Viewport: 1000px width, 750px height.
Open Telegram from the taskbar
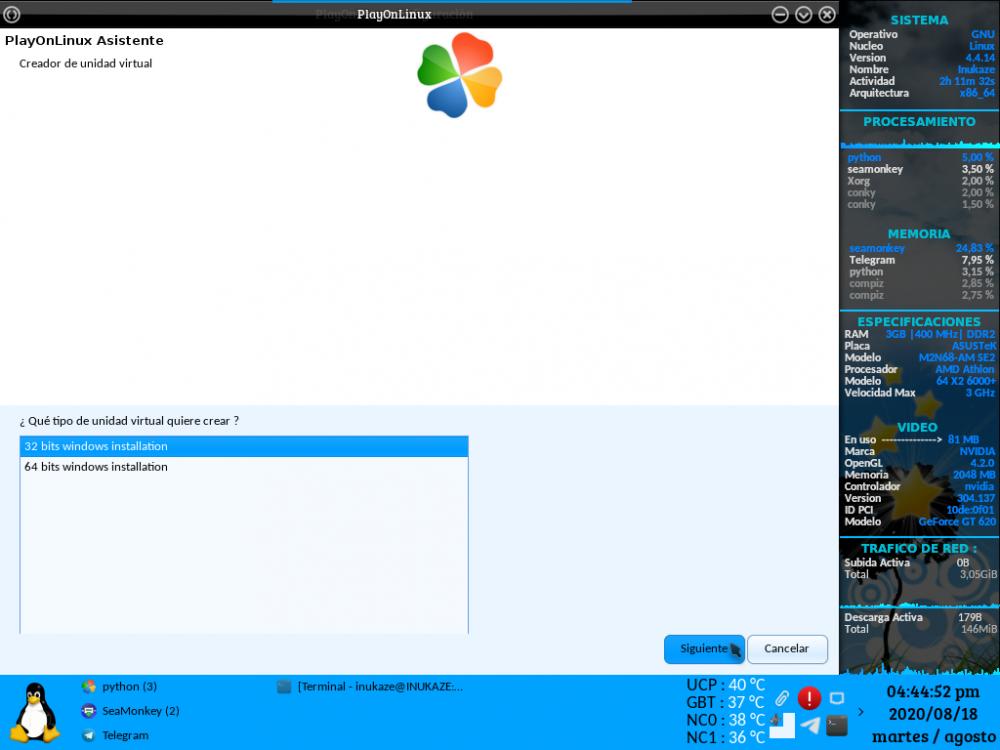pyautogui.click(x=116, y=735)
